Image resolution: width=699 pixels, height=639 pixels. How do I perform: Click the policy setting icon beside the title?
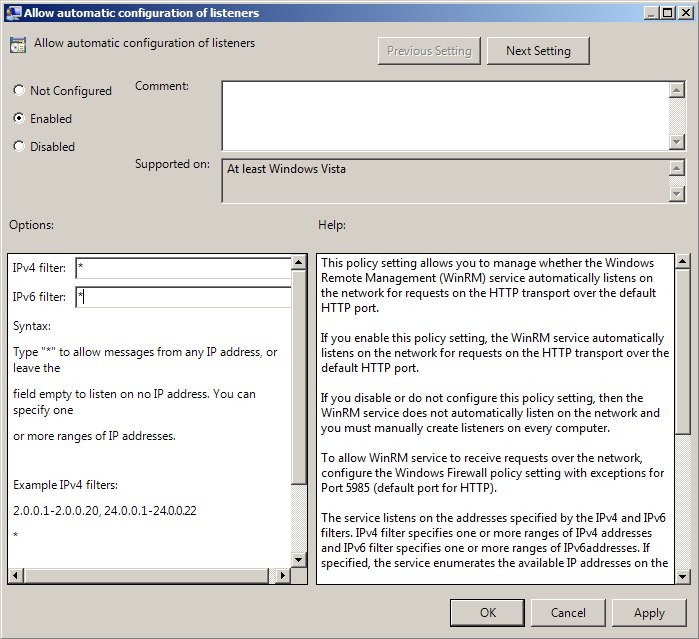coord(18,45)
